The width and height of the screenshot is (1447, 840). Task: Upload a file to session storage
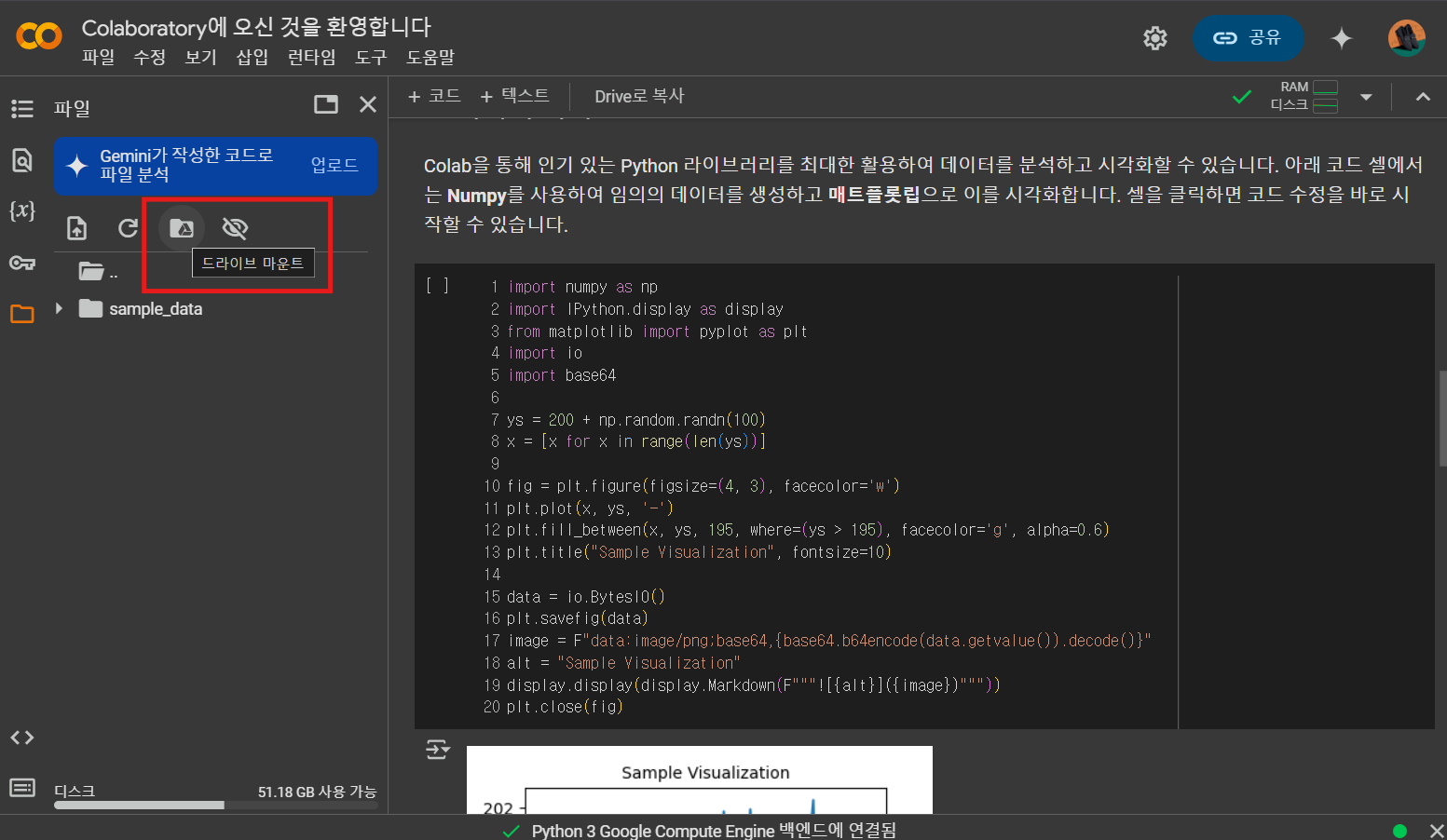click(x=77, y=228)
